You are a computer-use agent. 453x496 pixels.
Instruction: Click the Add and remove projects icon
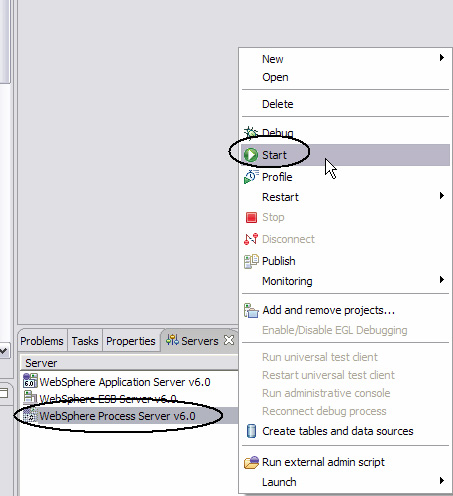point(251,310)
